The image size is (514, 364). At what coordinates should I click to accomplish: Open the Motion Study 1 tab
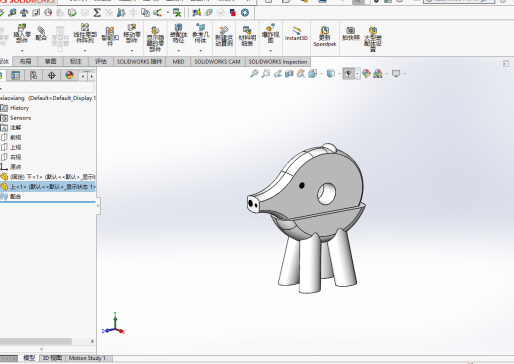tap(87, 358)
